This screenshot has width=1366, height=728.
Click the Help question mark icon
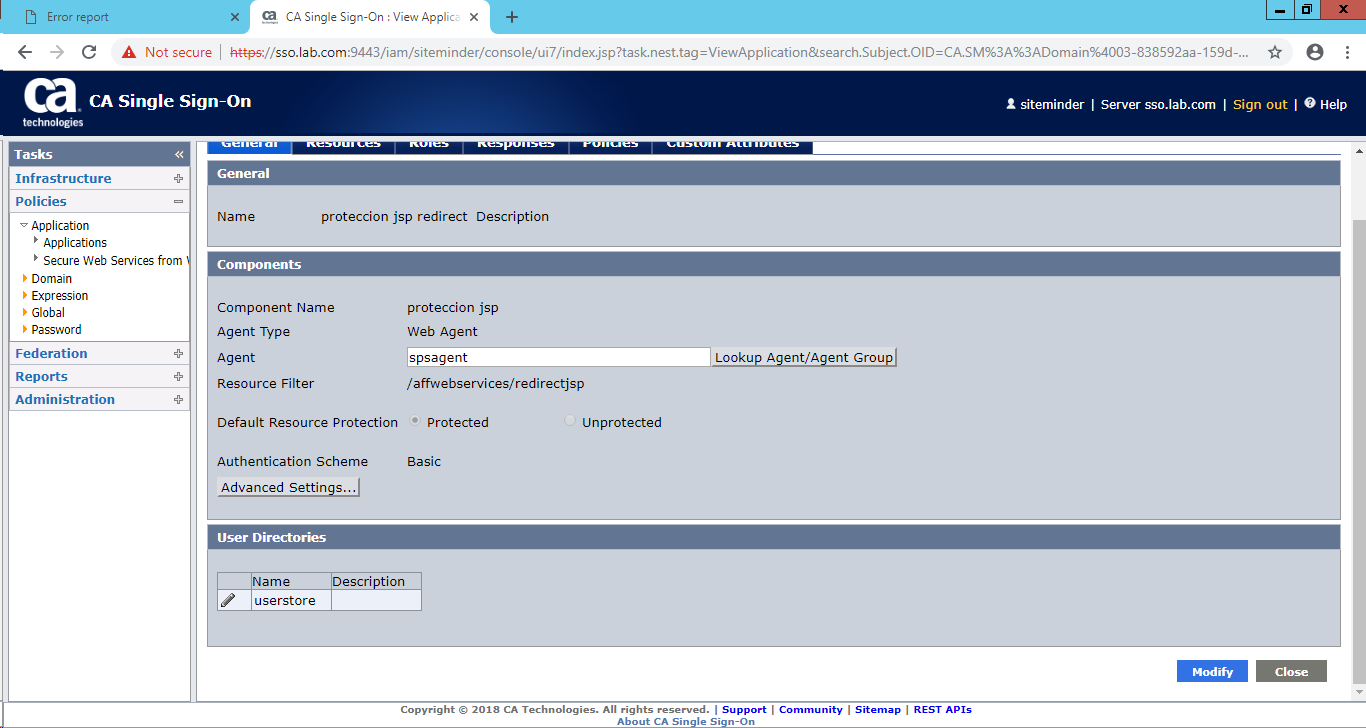[1309, 103]
